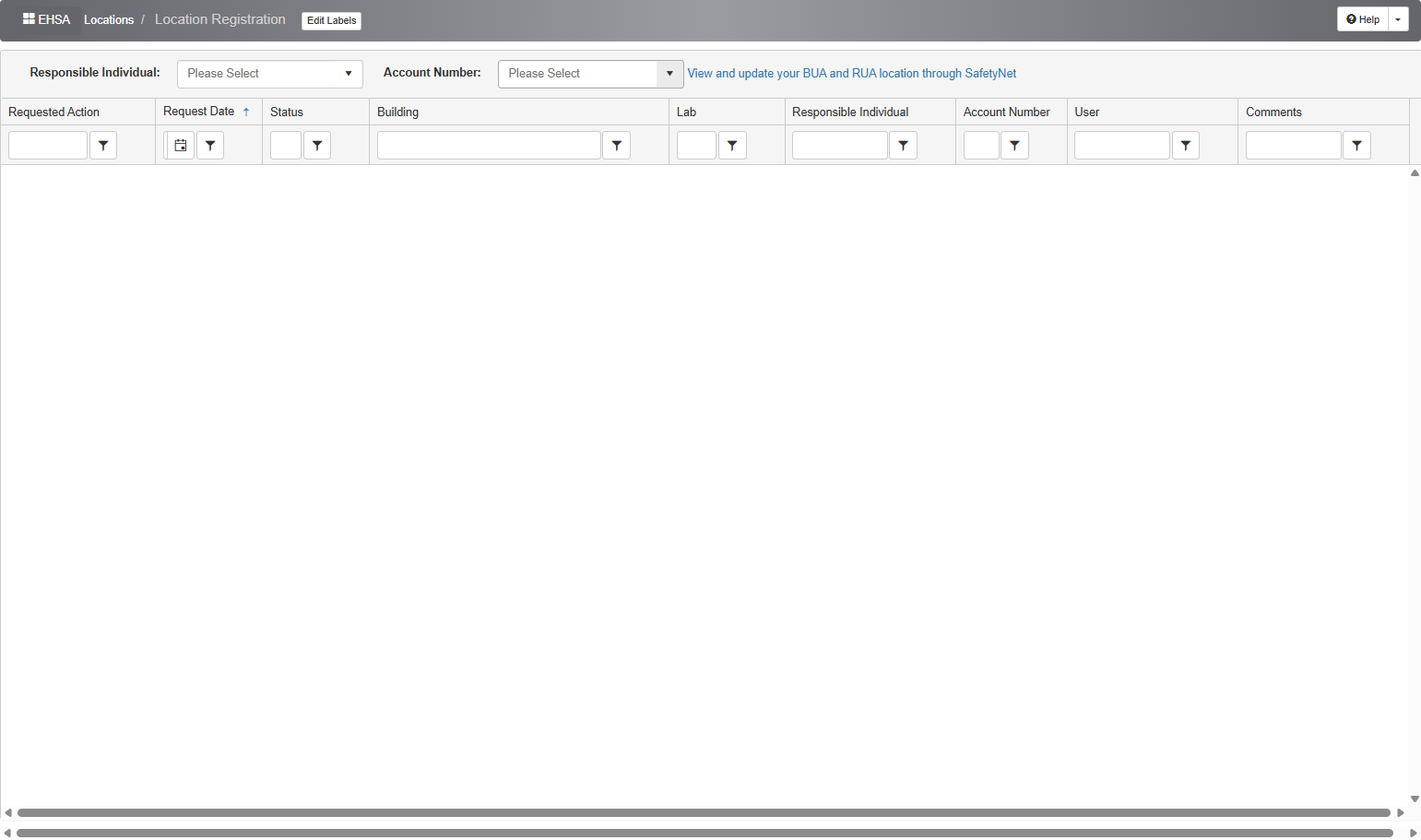Click the grid's horizontal scroll right arrow
This screenshot has width=1421, height=840.
click(1401, 813)
